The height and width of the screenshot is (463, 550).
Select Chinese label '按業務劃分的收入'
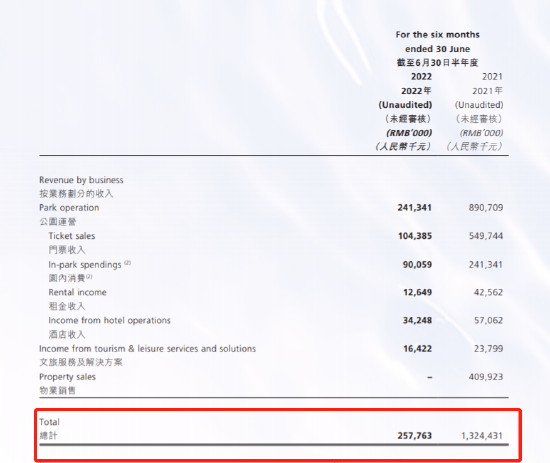[x=76, y=194]
